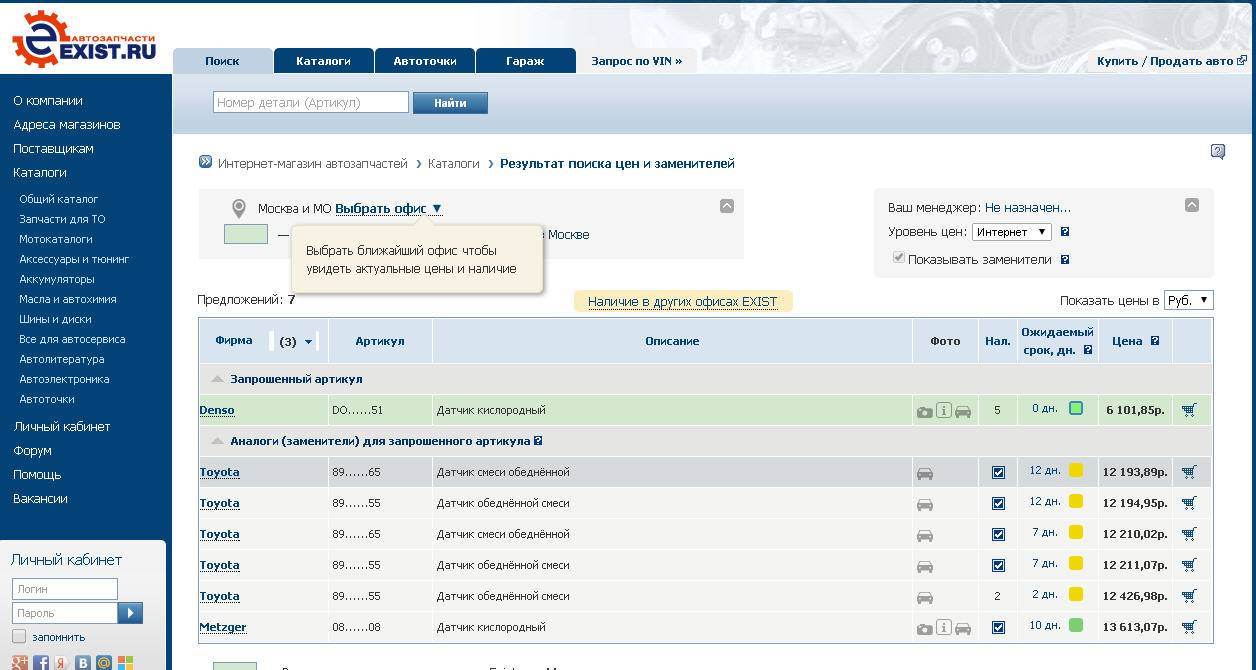The image size is (1256, 670).
Task: Click the camera photo icon in Denso row
Action: coord(925,411)
